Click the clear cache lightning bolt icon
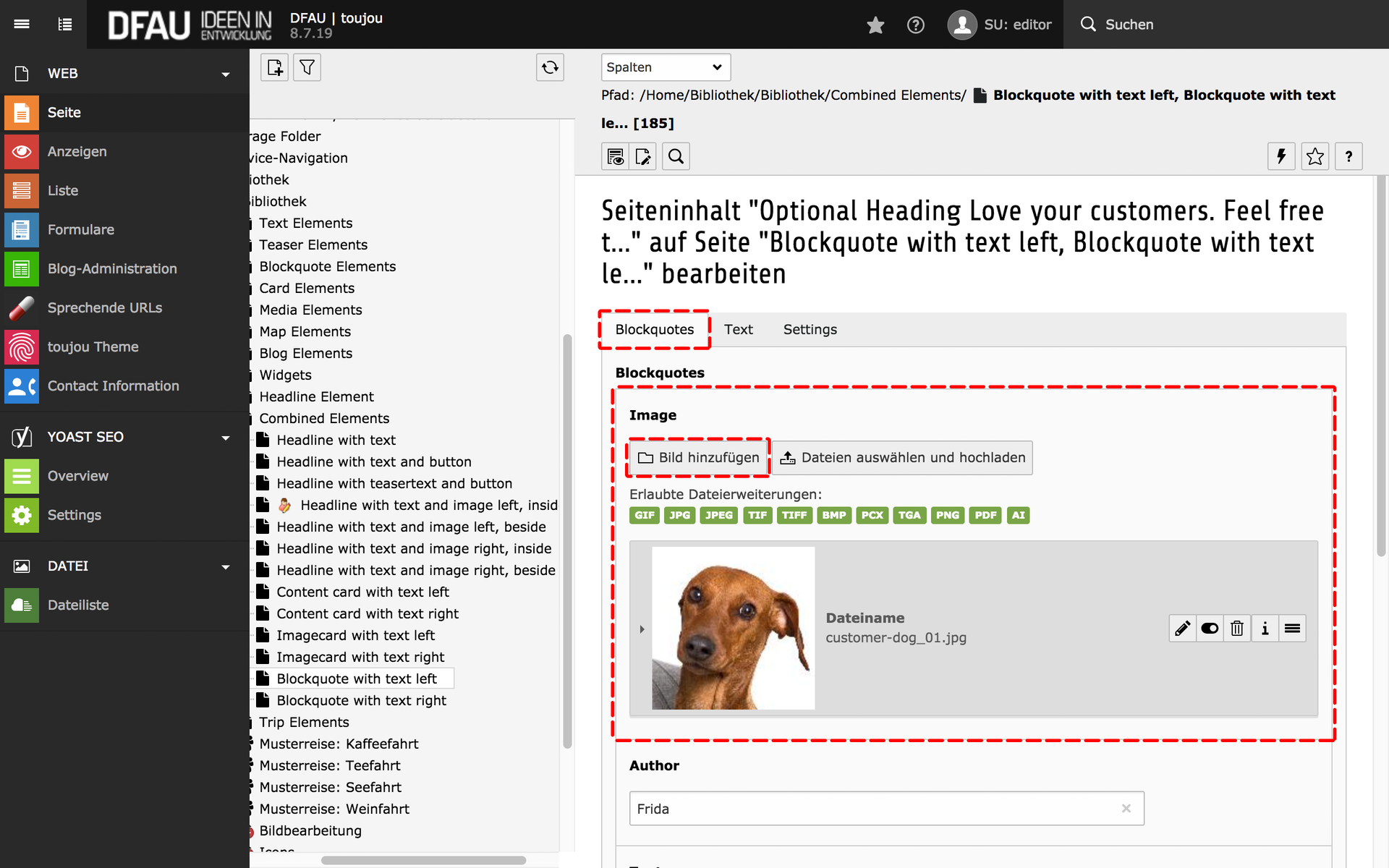The width and height of the screenshot is (1389, 868). coord(1281,156)
